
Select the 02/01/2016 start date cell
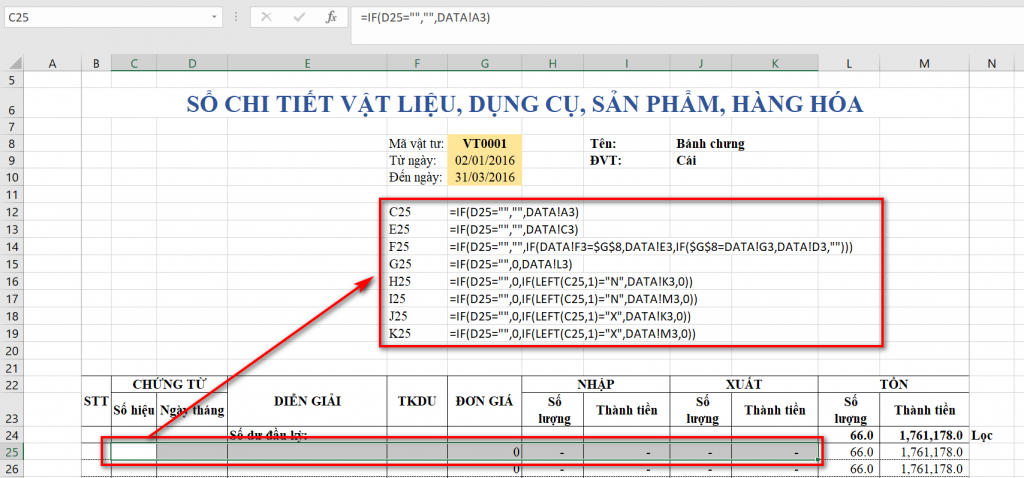tap(485, 161)
